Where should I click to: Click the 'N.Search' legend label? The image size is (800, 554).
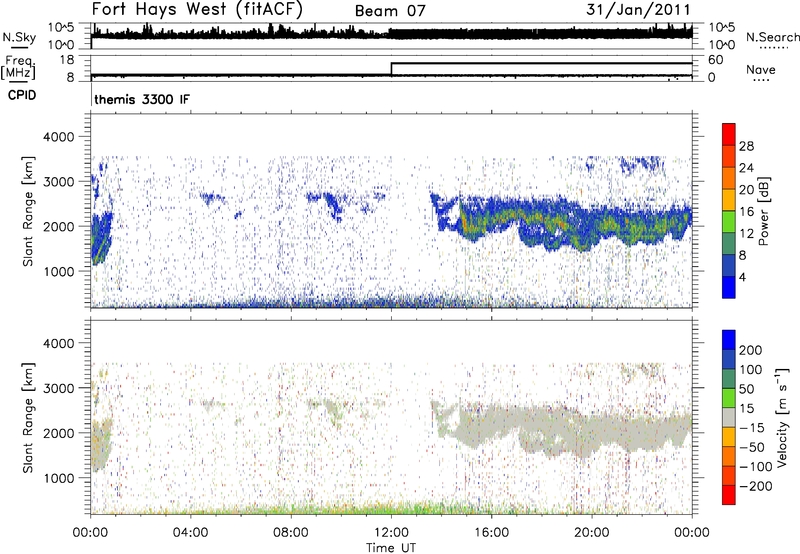point(772,37)
